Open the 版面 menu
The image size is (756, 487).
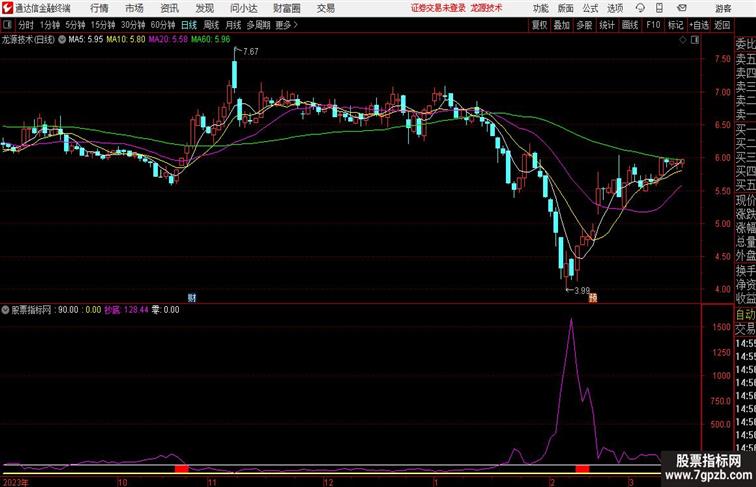pos(565,8)
